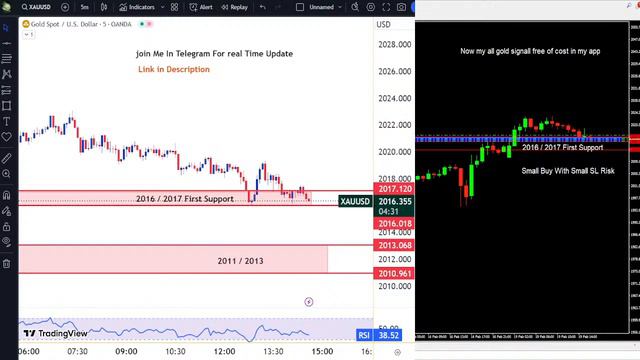
Task: Click the gold signal free text in MT4
Action: (x=530, y=51)
